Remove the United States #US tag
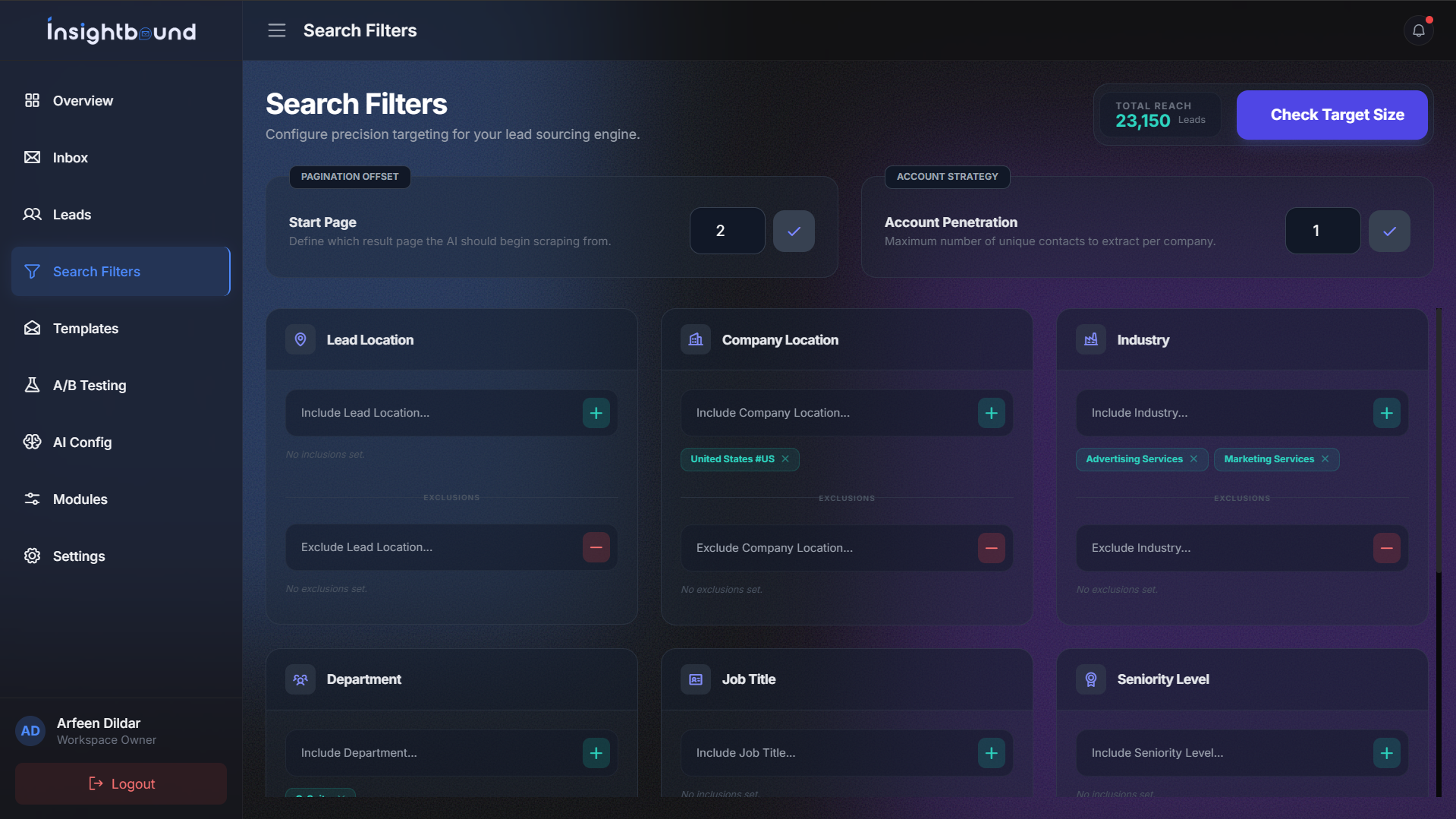This screenshot has width=1456, height=819. [x=785, y=459]
